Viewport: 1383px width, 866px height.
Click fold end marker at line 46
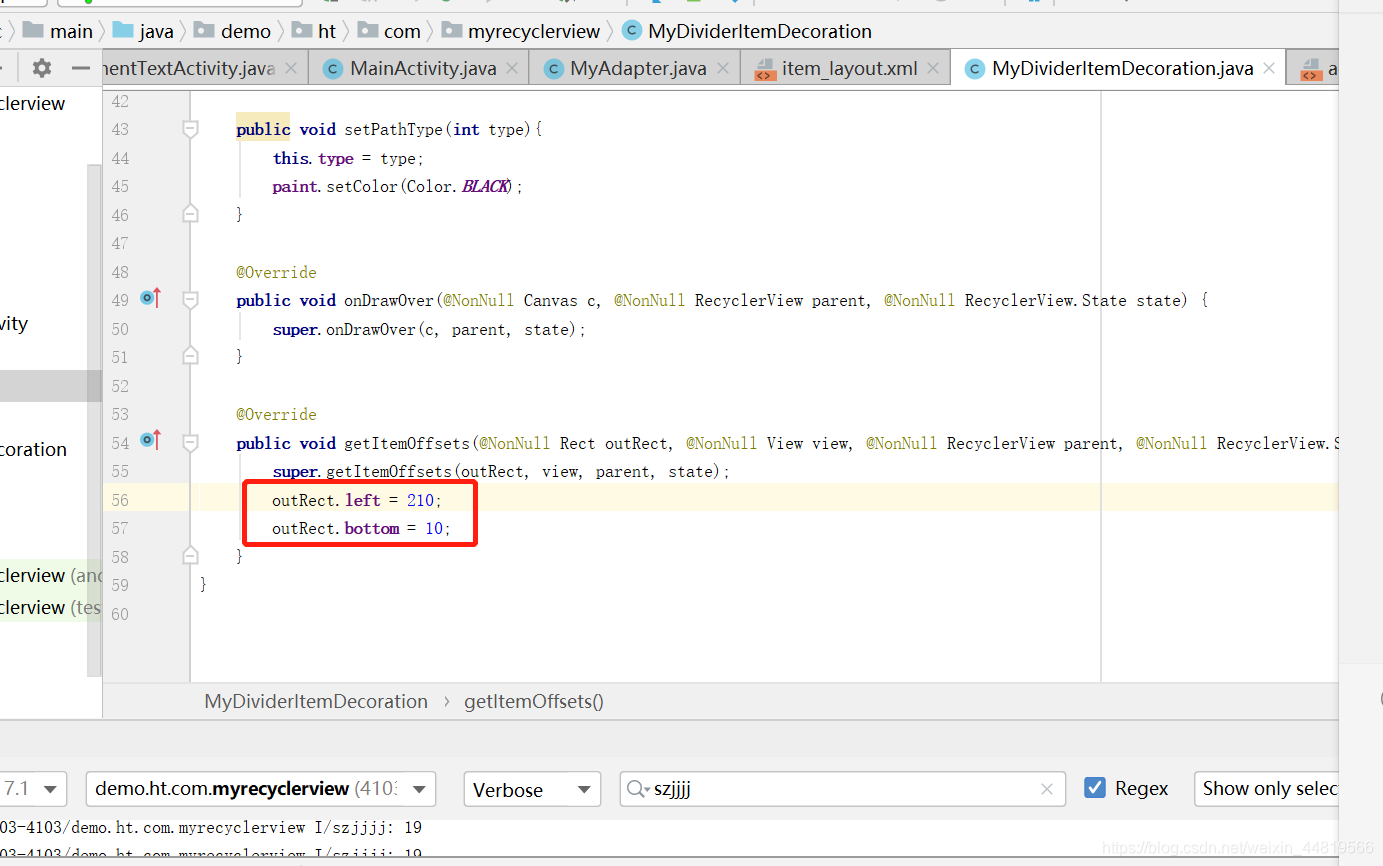pos(190,213)
